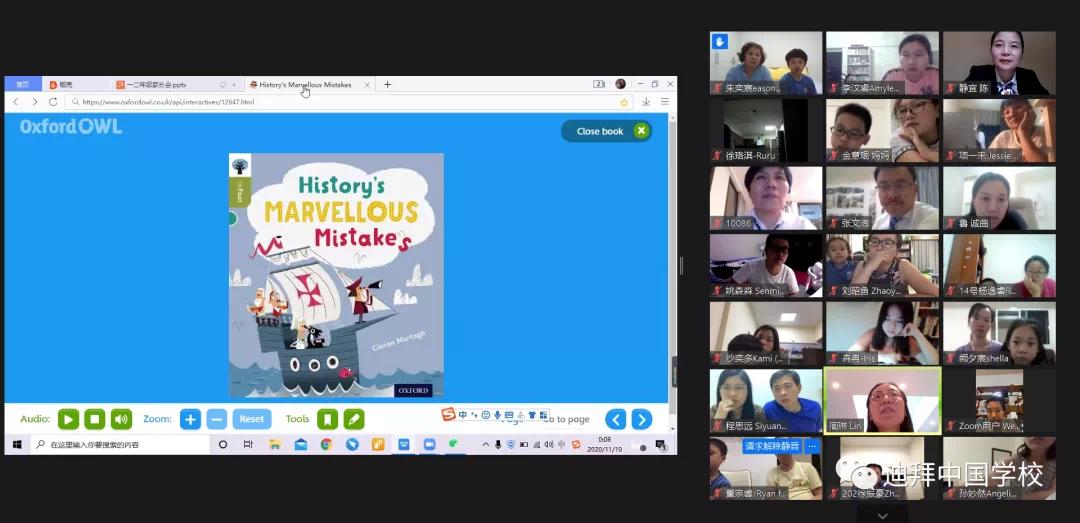Click the taskbar volume icon
This screenshot has width=1080, height=523.
(548, 444)
